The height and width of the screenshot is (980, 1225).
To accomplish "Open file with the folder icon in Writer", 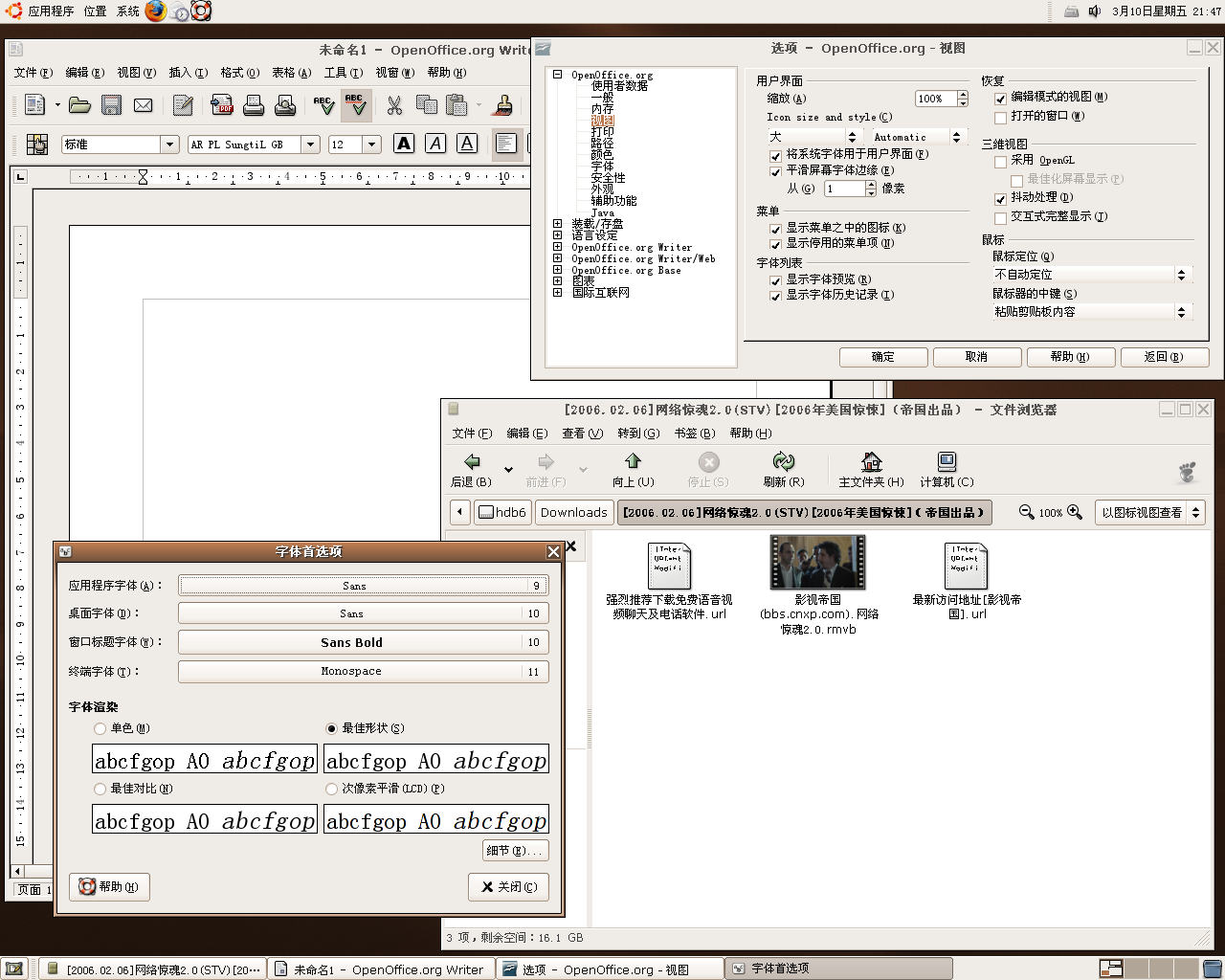I will [79, 105].
